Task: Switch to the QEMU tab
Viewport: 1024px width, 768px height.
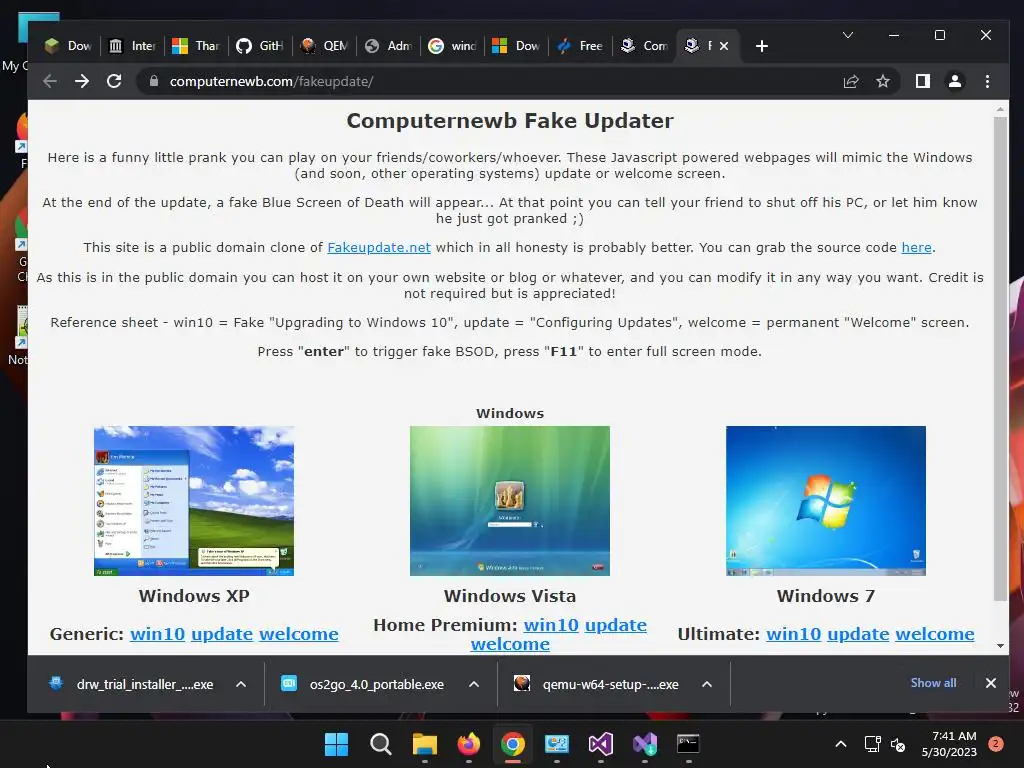Action: [x=324, y=46]
